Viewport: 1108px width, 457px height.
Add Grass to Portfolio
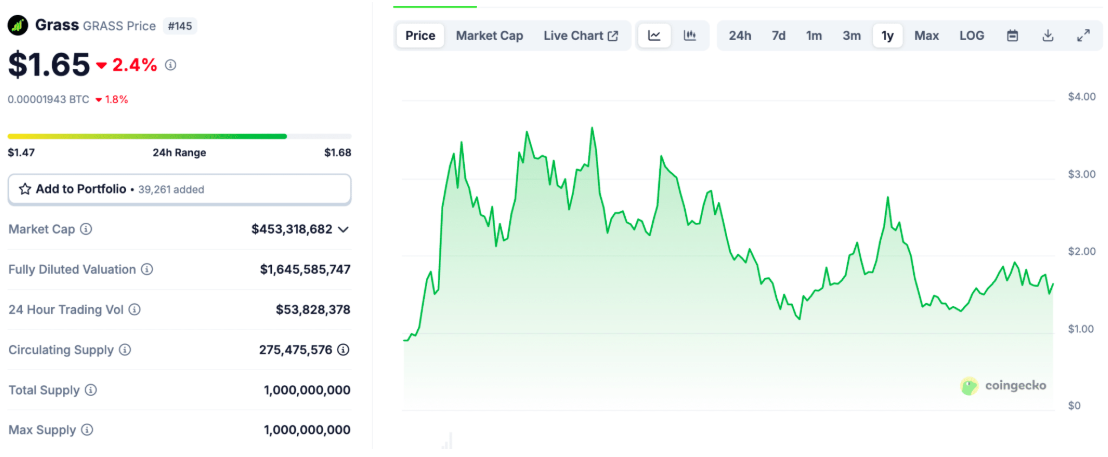[179, 189]
